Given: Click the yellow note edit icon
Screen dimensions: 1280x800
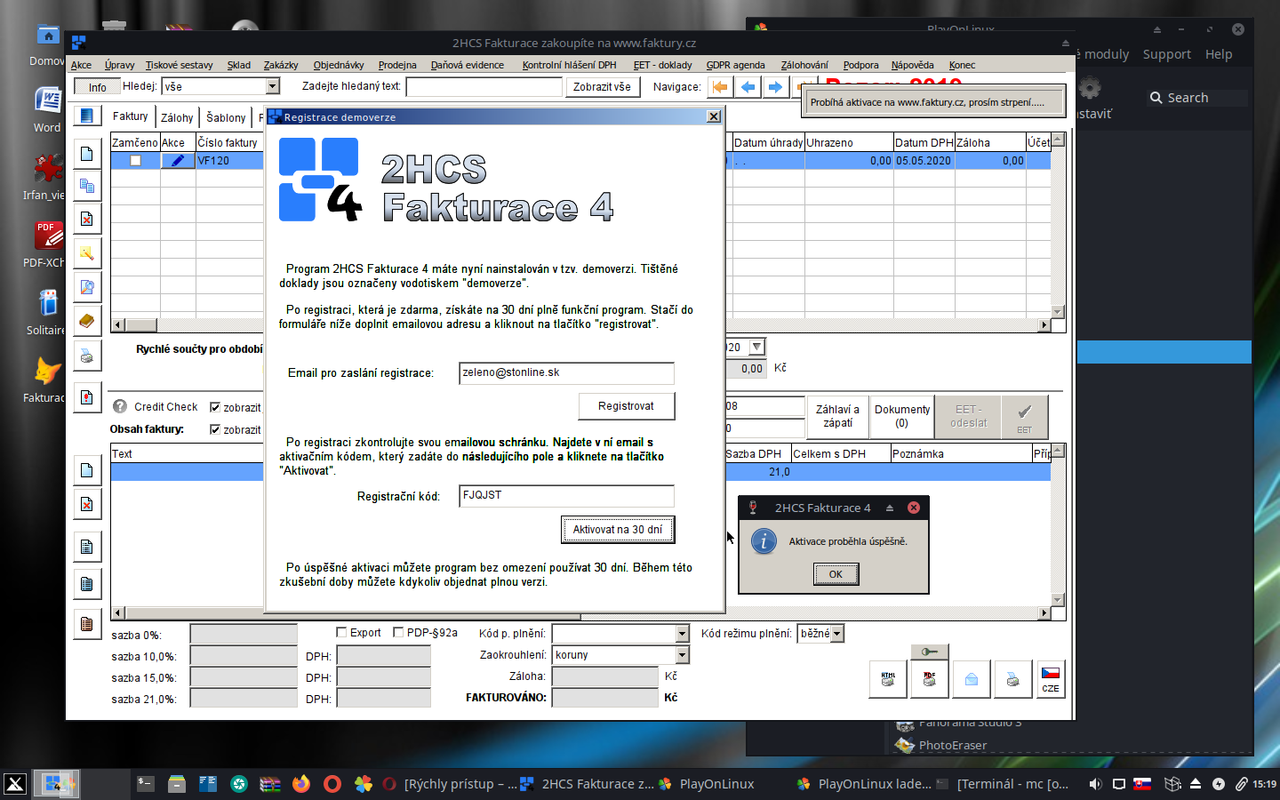Looking at the screenshot, I should click(x=87, y=253).
